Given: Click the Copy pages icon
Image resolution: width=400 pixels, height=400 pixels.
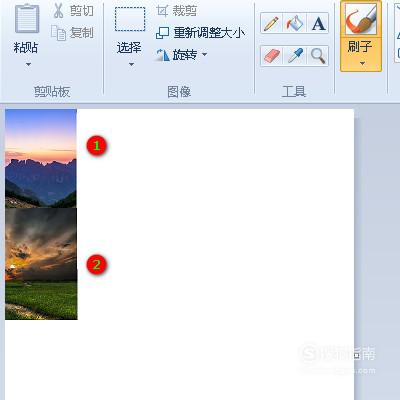Looking at the screenshot, I should tap(58, 33).
